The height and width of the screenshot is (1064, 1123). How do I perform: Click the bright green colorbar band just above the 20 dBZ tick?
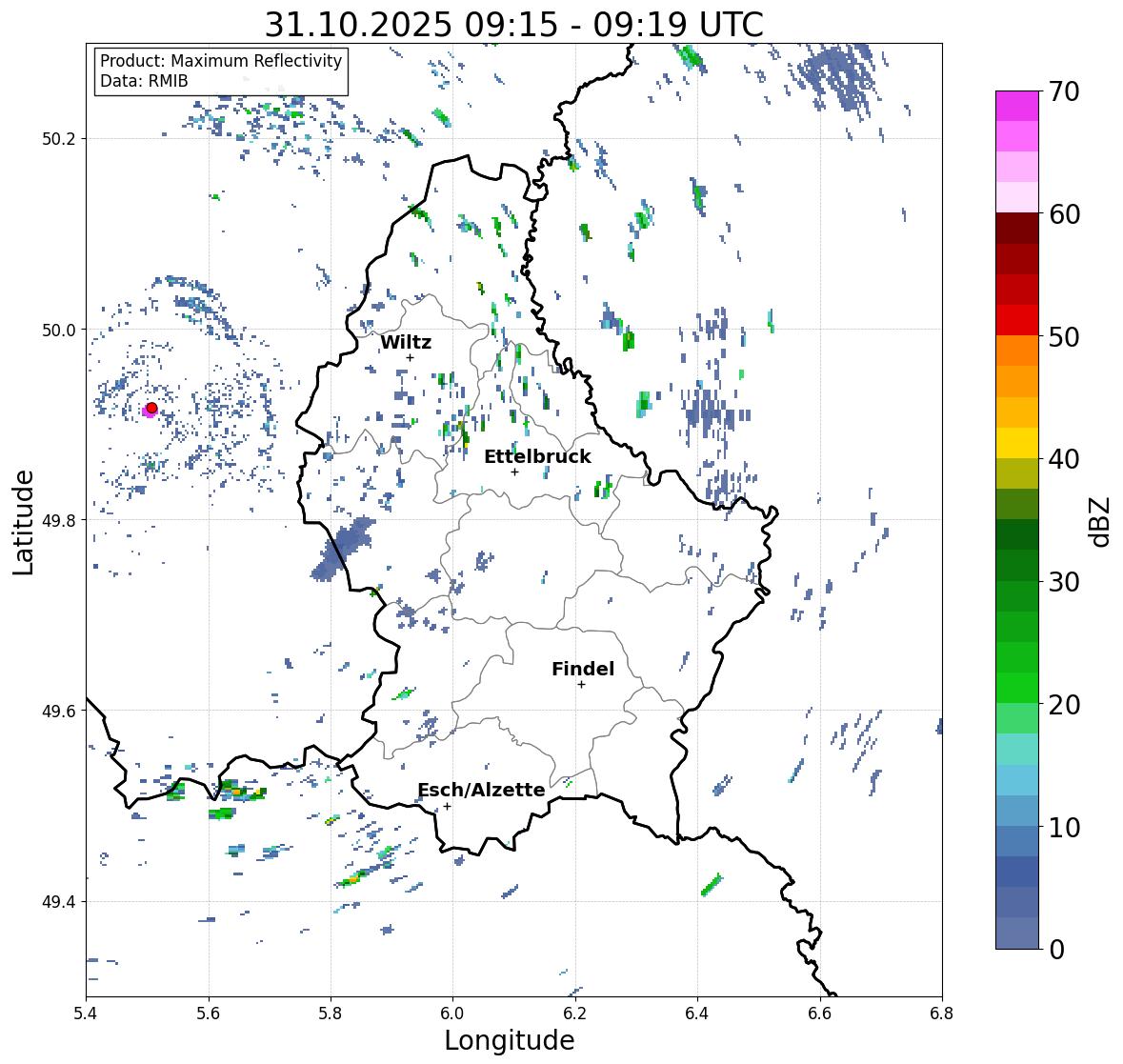click(x=1017, y=688)
